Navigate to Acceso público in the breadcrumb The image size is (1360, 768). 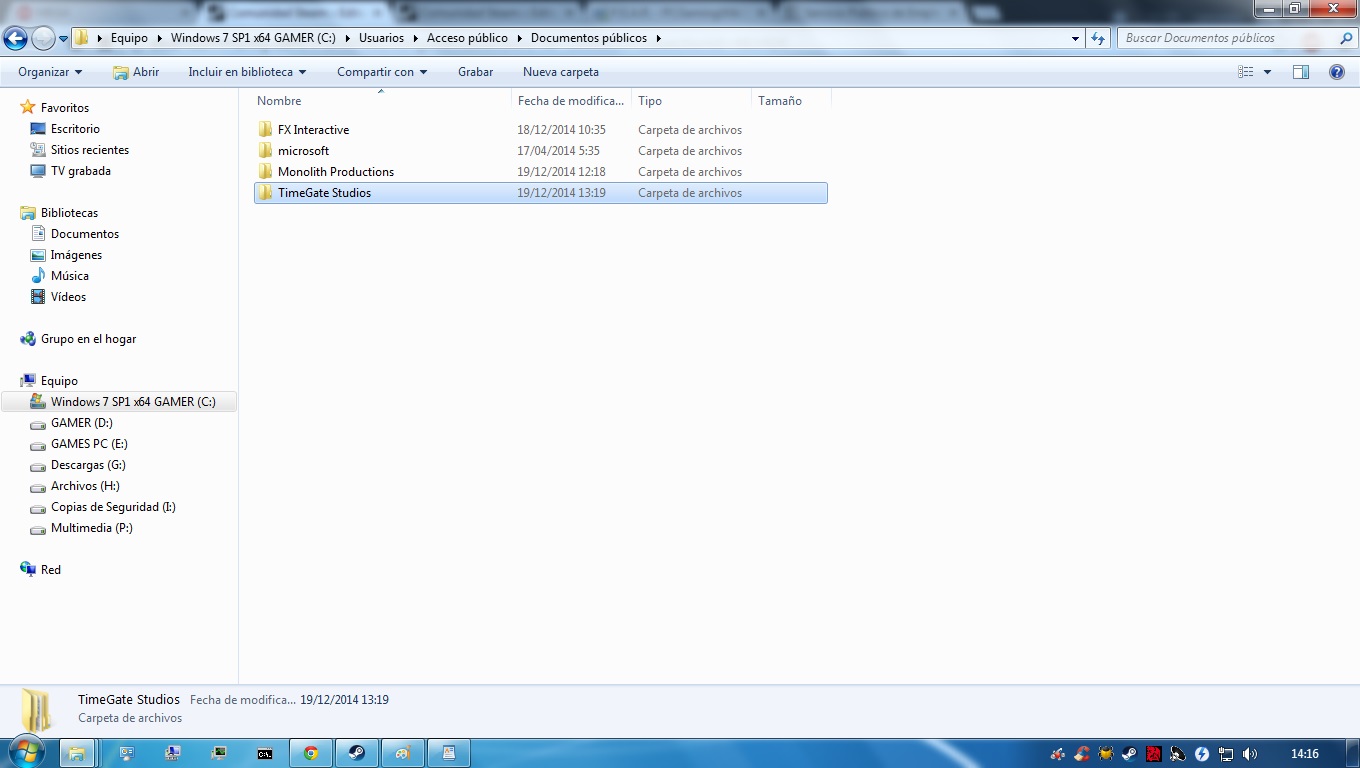tap(467, 38)
